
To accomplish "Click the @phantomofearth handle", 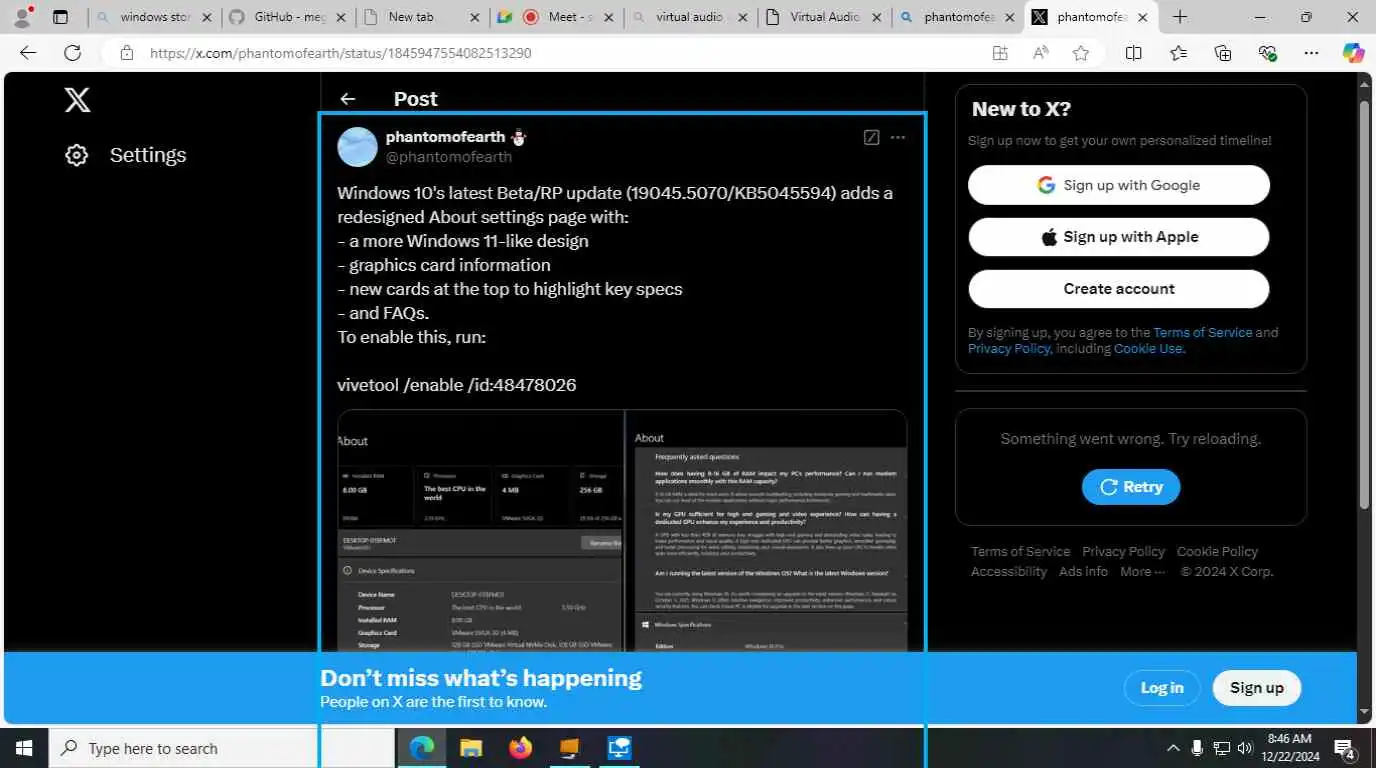I will coord(448,157).
